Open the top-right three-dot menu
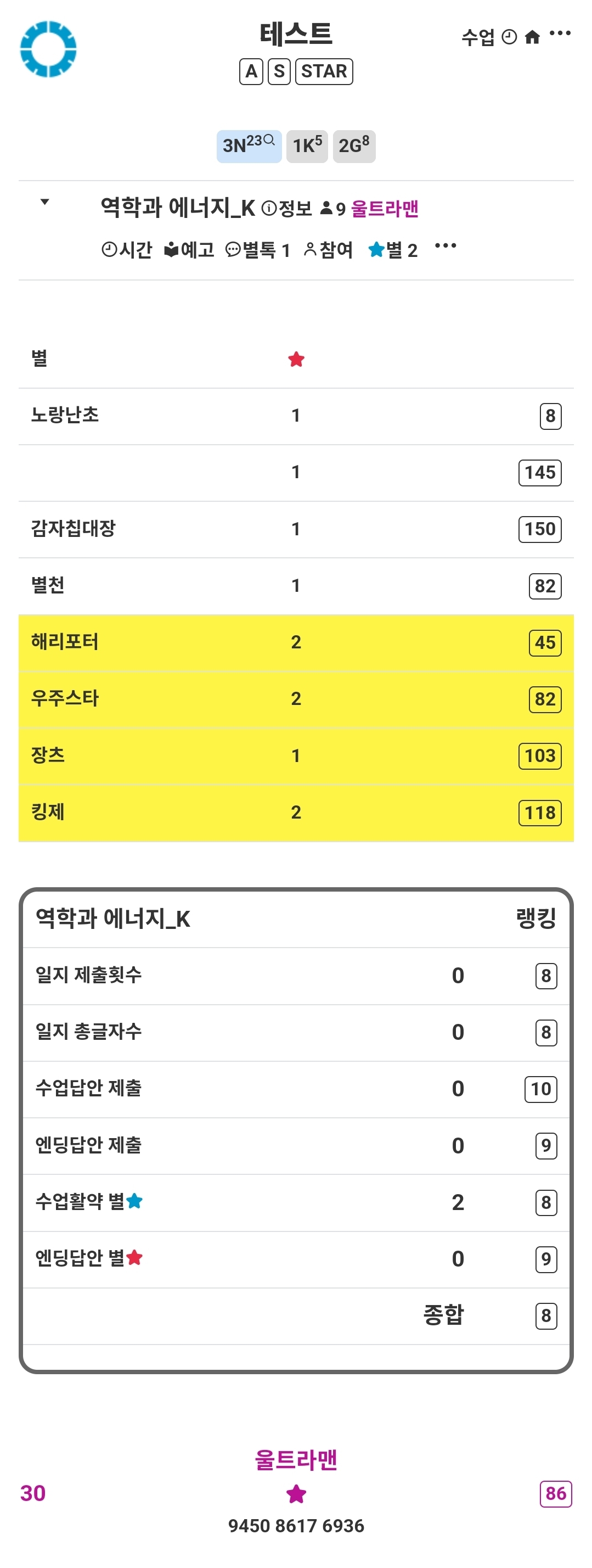 560,33
